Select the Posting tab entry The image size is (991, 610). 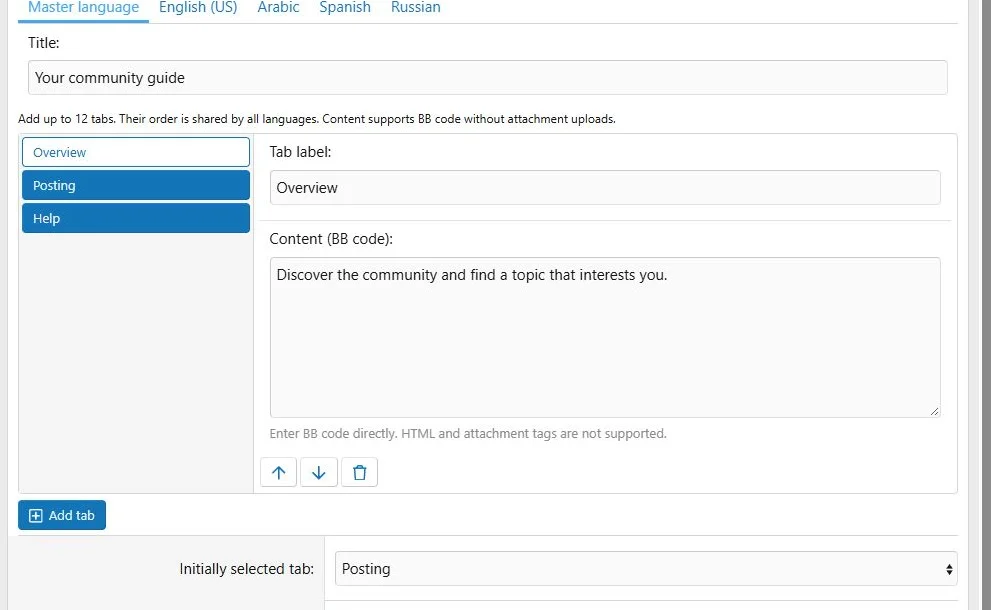tap(136, 185)
